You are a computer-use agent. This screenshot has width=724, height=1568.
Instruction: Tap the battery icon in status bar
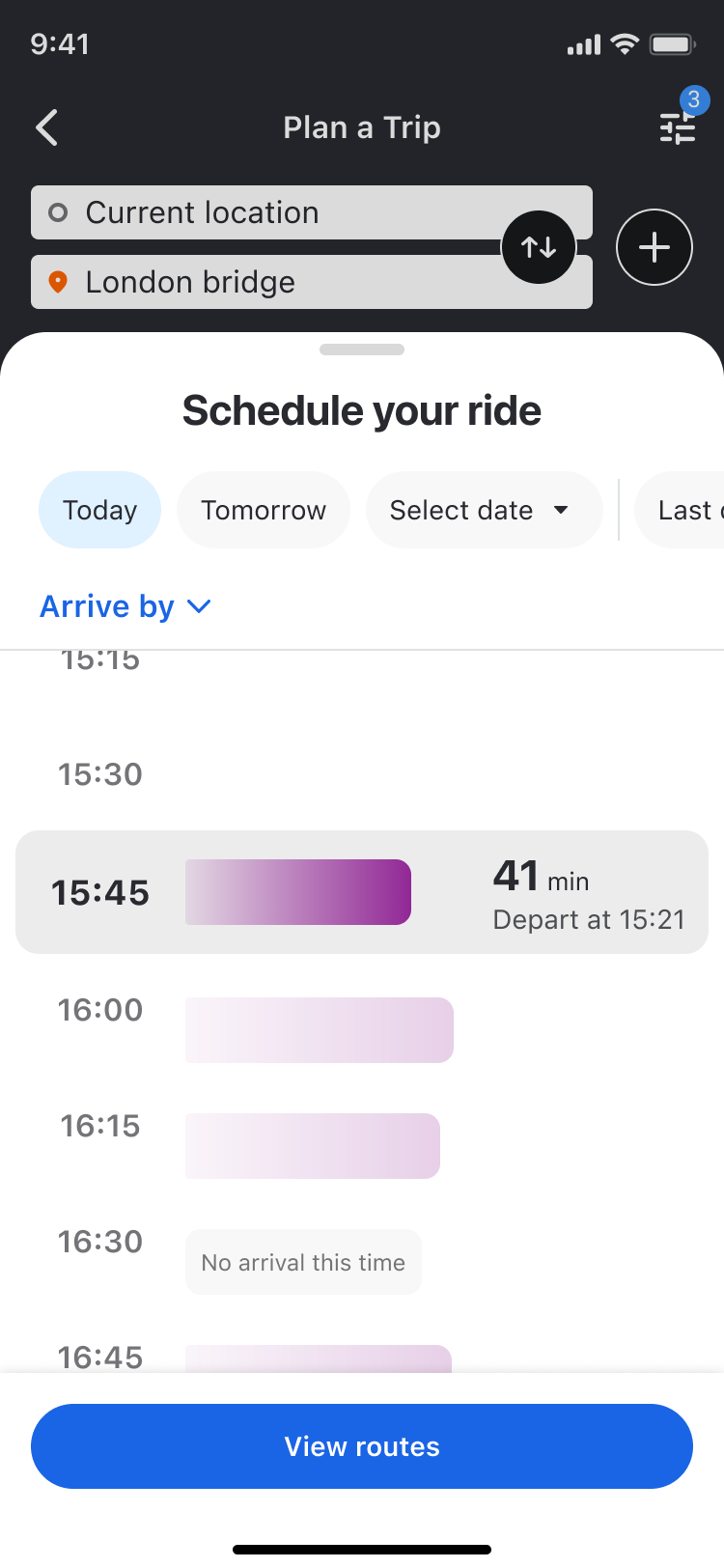tap(672, 44)
